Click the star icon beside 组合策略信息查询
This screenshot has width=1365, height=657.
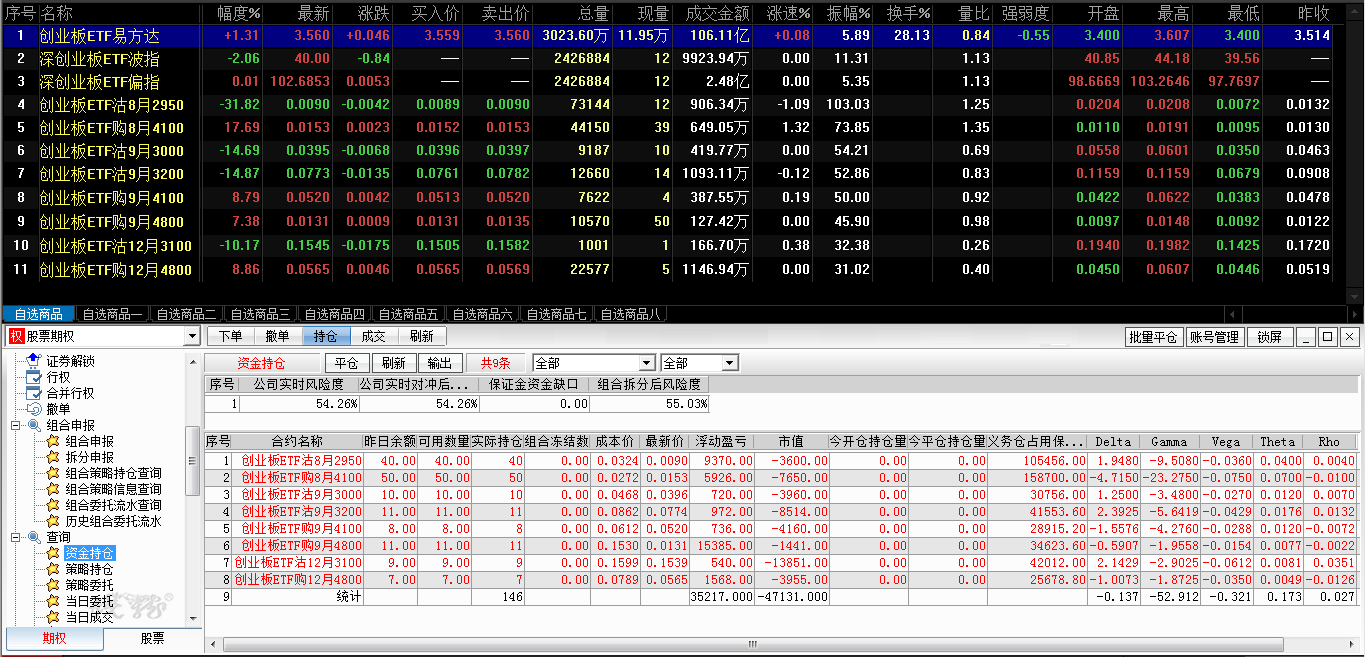point(54,489)
